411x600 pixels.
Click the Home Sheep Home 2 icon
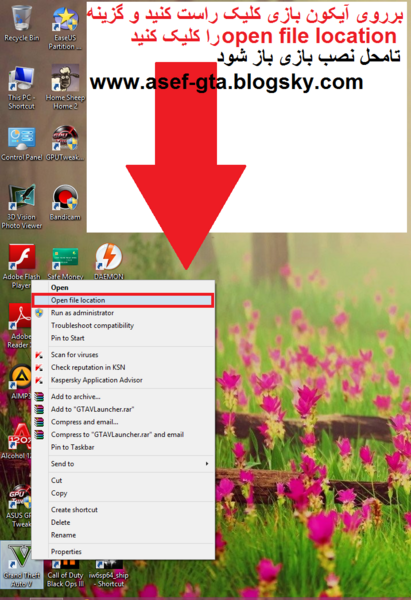point(65,87)
